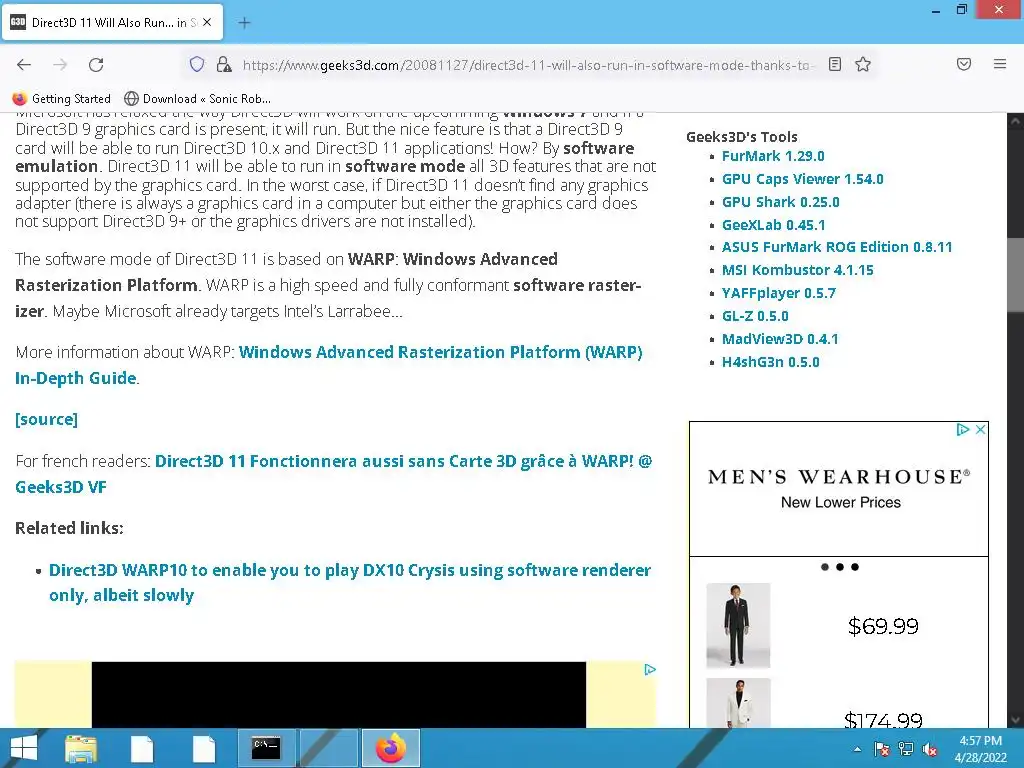1024x768 pixels.
Task: Open the WARP In-Depth Guide link
Action: click(328, 365)
